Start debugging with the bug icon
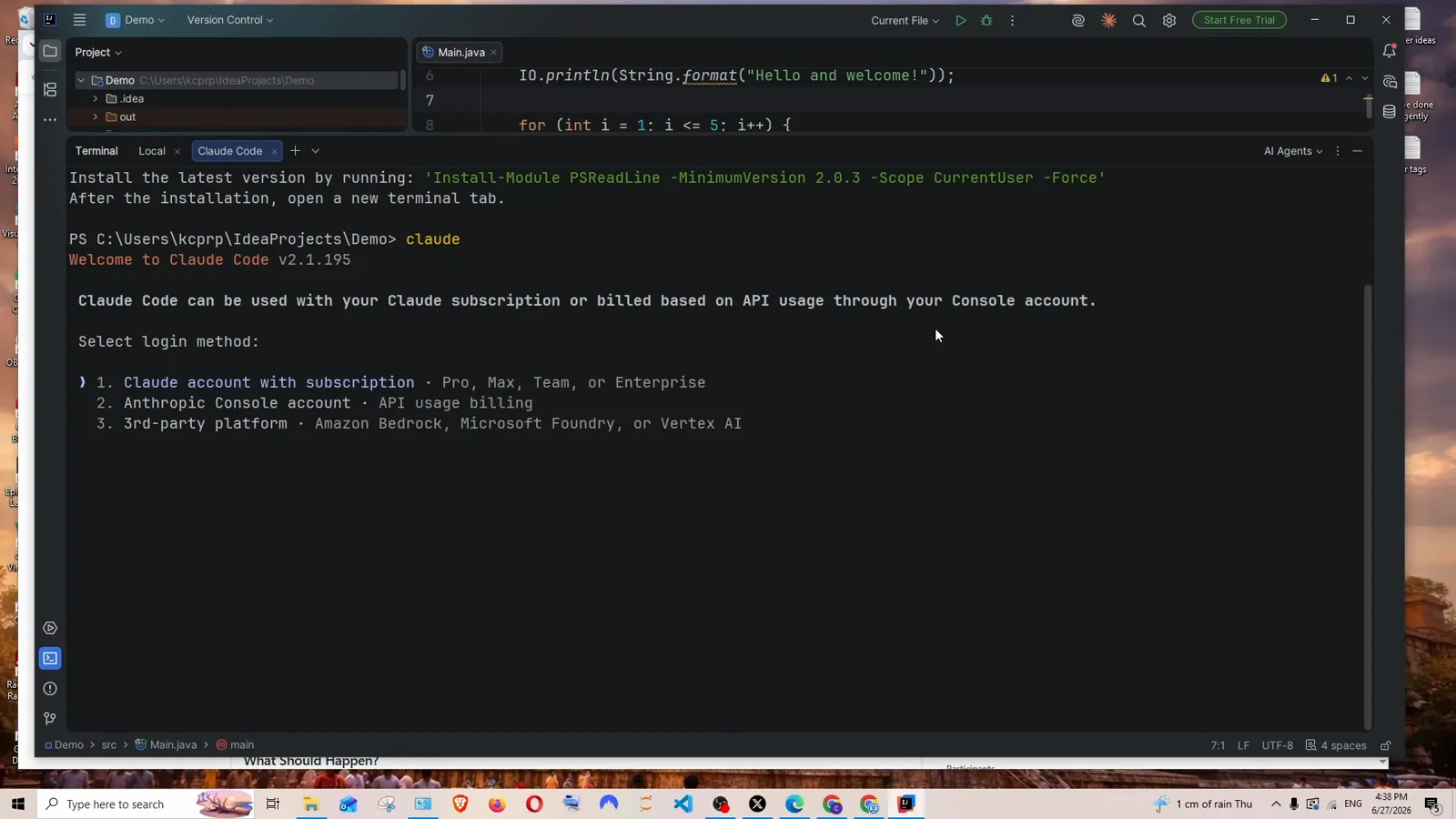Viewport: 1456px width, 819px height. pos(986,20)
